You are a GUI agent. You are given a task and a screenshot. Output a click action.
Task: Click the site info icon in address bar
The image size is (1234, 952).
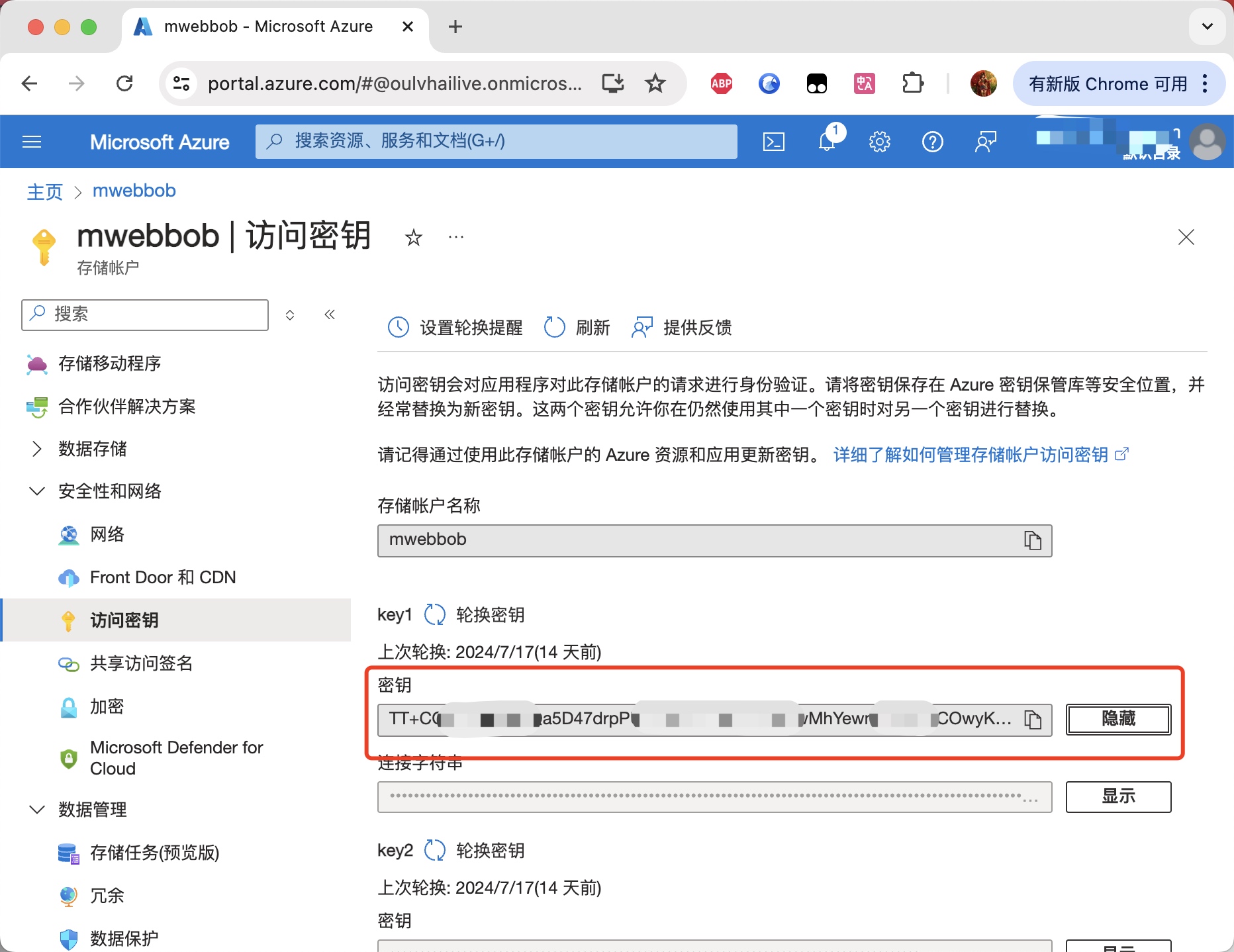click(181, 83)
